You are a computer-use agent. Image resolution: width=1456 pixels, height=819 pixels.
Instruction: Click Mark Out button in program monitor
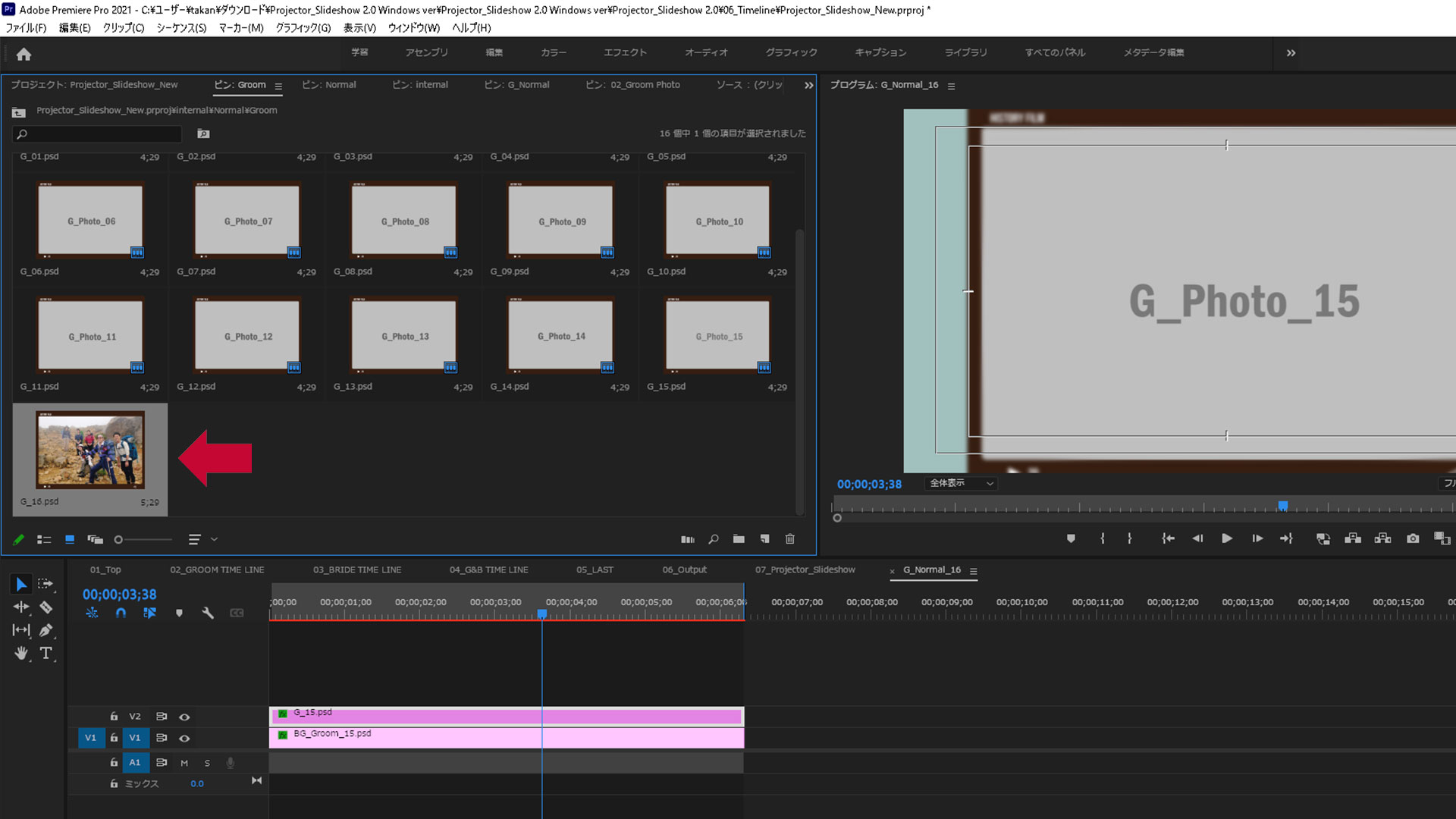tap(1130, 538)
